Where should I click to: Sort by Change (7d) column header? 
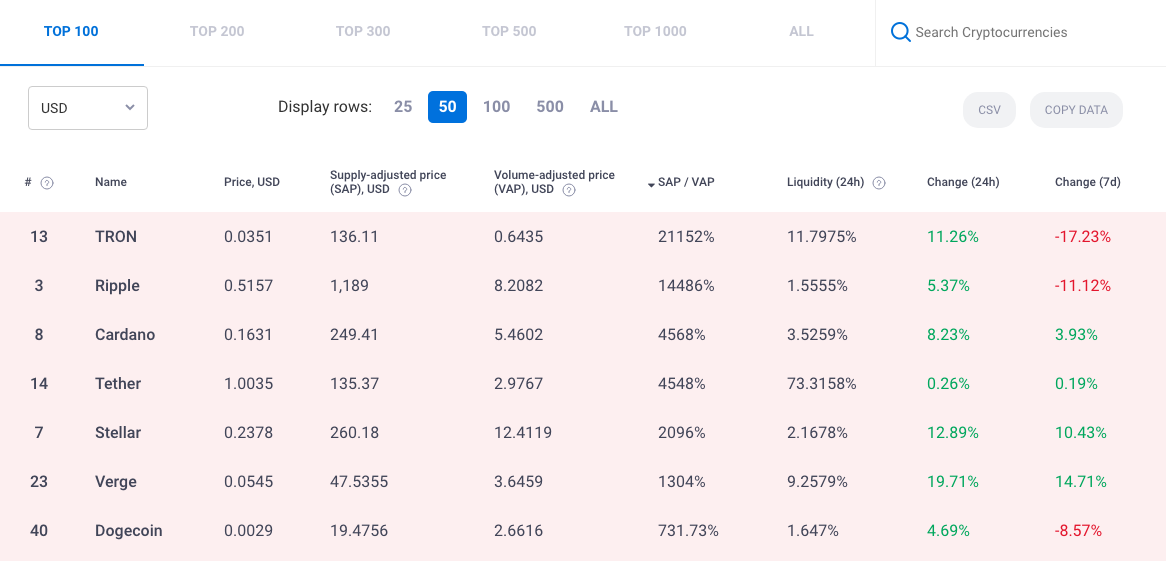[x=1088, y=182]
